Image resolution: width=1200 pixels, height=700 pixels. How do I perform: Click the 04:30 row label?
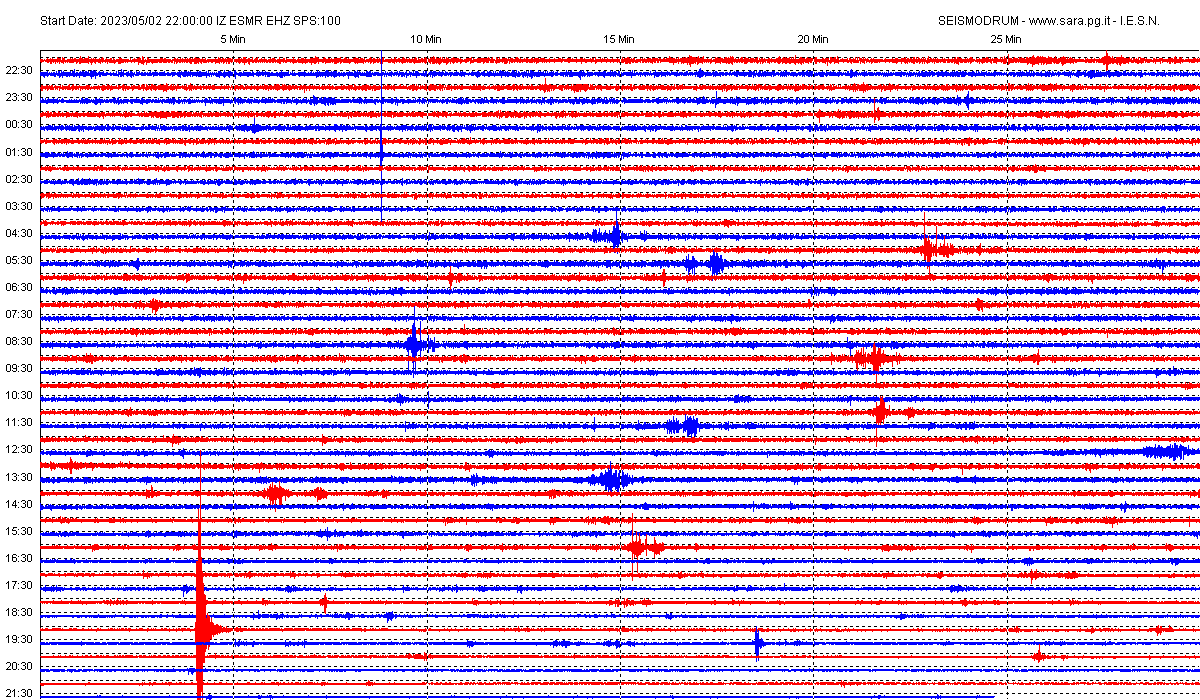pyautogui.click(x=20, y=233)
